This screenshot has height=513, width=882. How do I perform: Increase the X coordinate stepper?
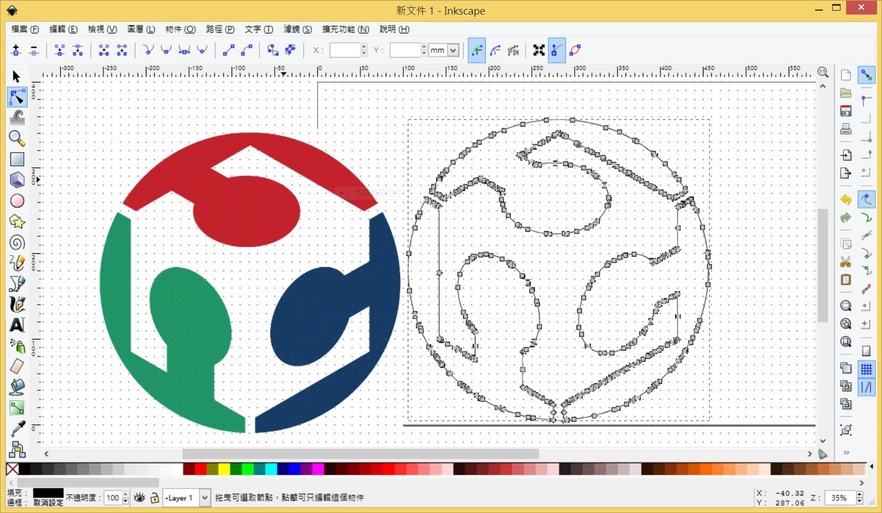[364, 47]
